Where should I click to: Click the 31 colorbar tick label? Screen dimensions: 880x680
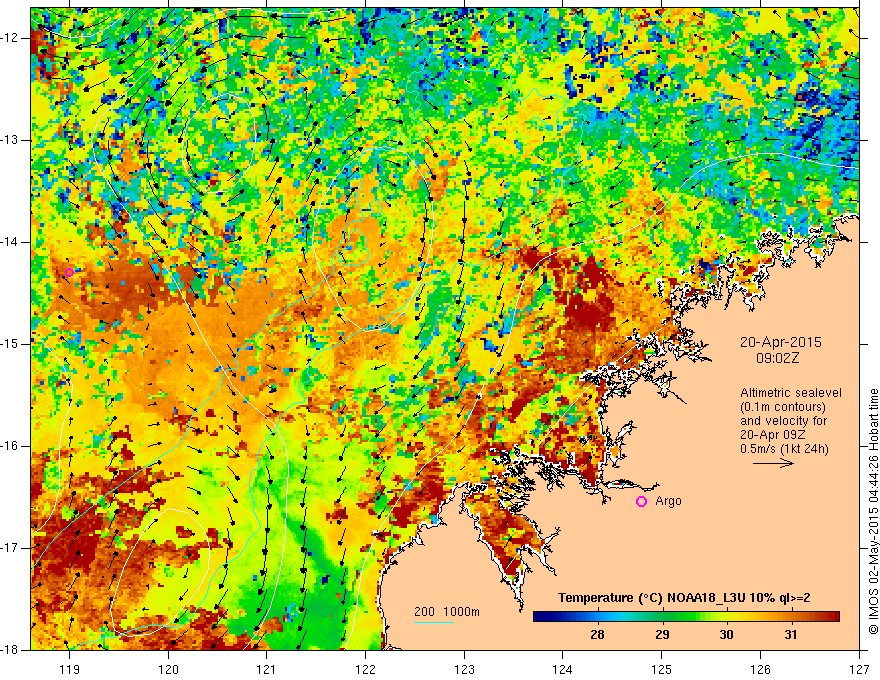click(791, 635)
